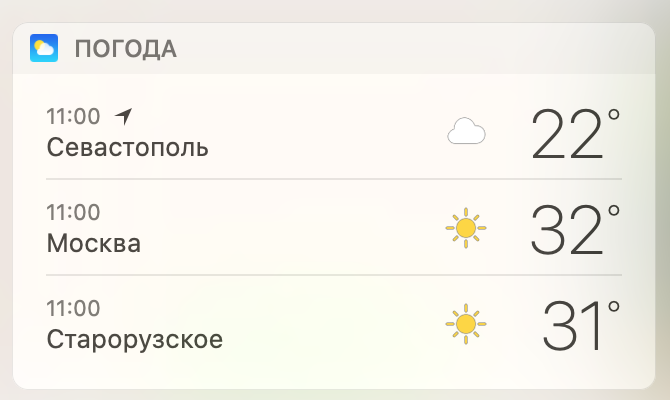
Task: Click the Weather app icon in header
Action: (45, 48)
